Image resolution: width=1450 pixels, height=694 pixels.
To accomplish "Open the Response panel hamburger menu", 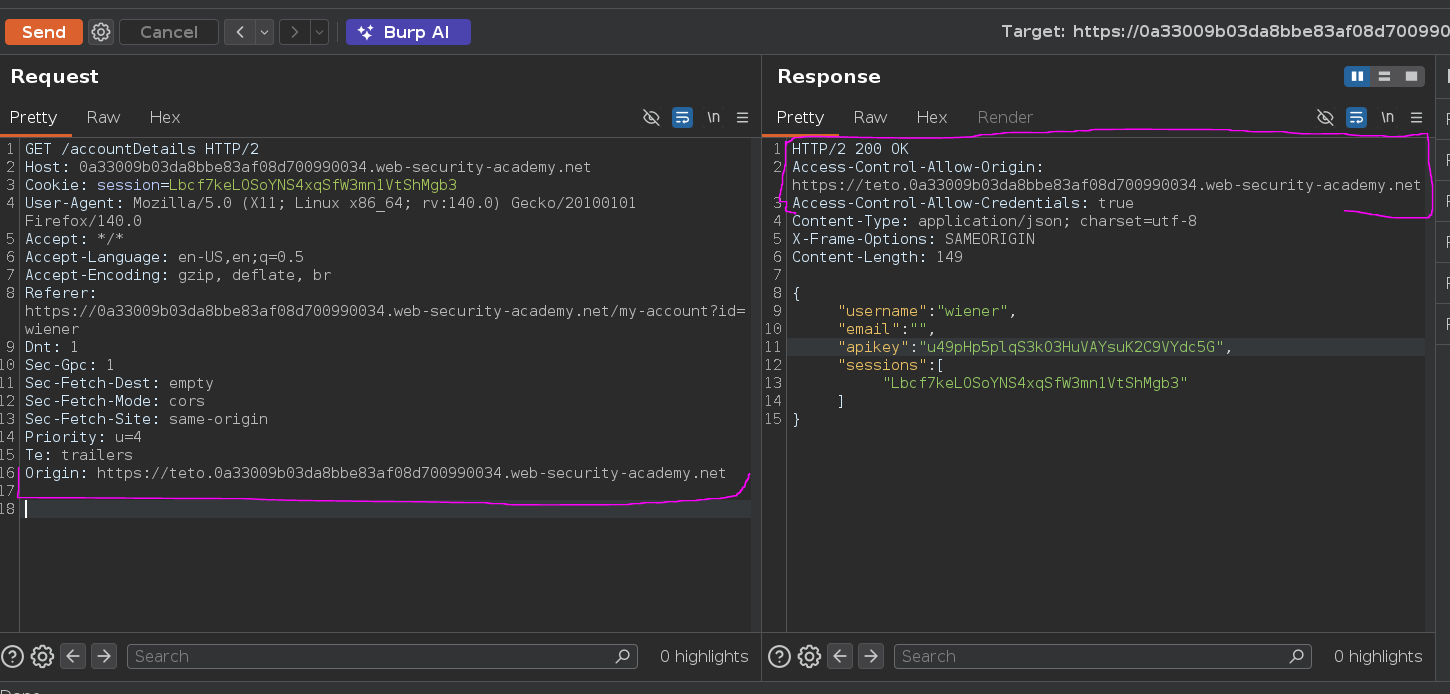I will 1416,117.
